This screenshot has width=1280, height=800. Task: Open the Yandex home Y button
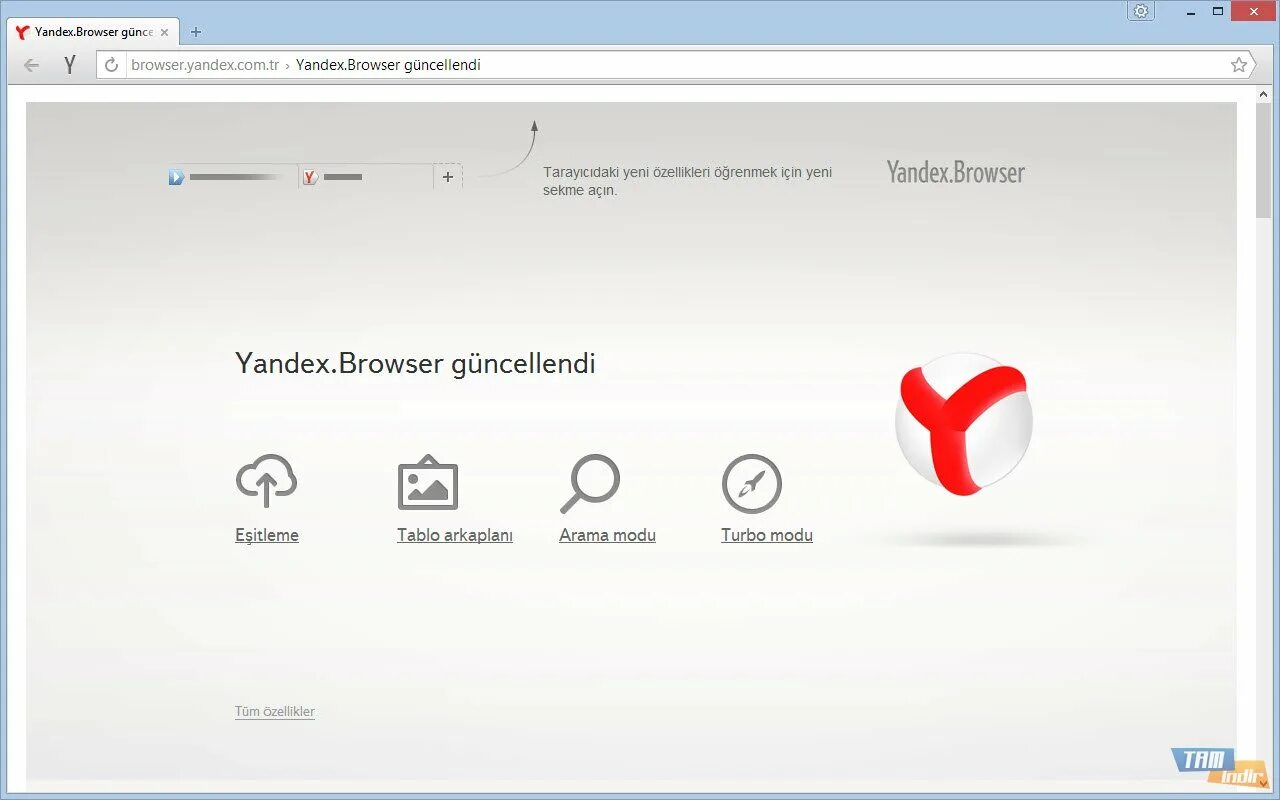[70, 66]
